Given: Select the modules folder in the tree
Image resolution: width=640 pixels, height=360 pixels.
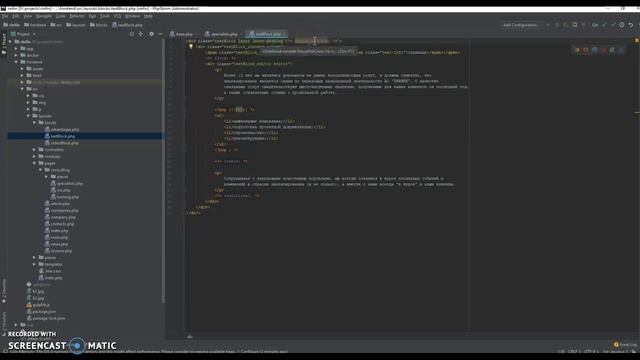Looking at the screenshot, I should 49,156.
